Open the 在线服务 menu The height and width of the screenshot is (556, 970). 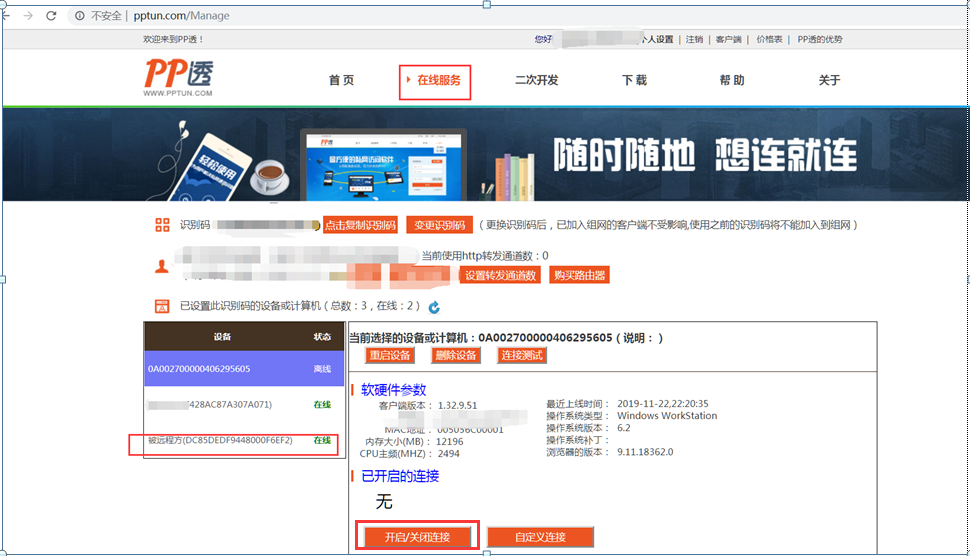point(436,81)
